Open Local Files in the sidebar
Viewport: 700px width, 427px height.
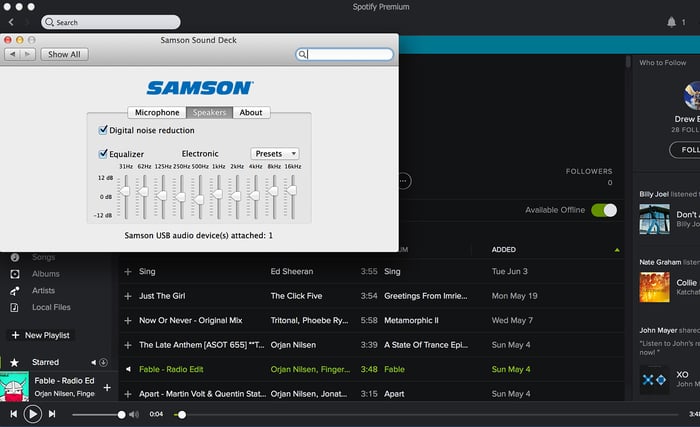click(51, 307)
